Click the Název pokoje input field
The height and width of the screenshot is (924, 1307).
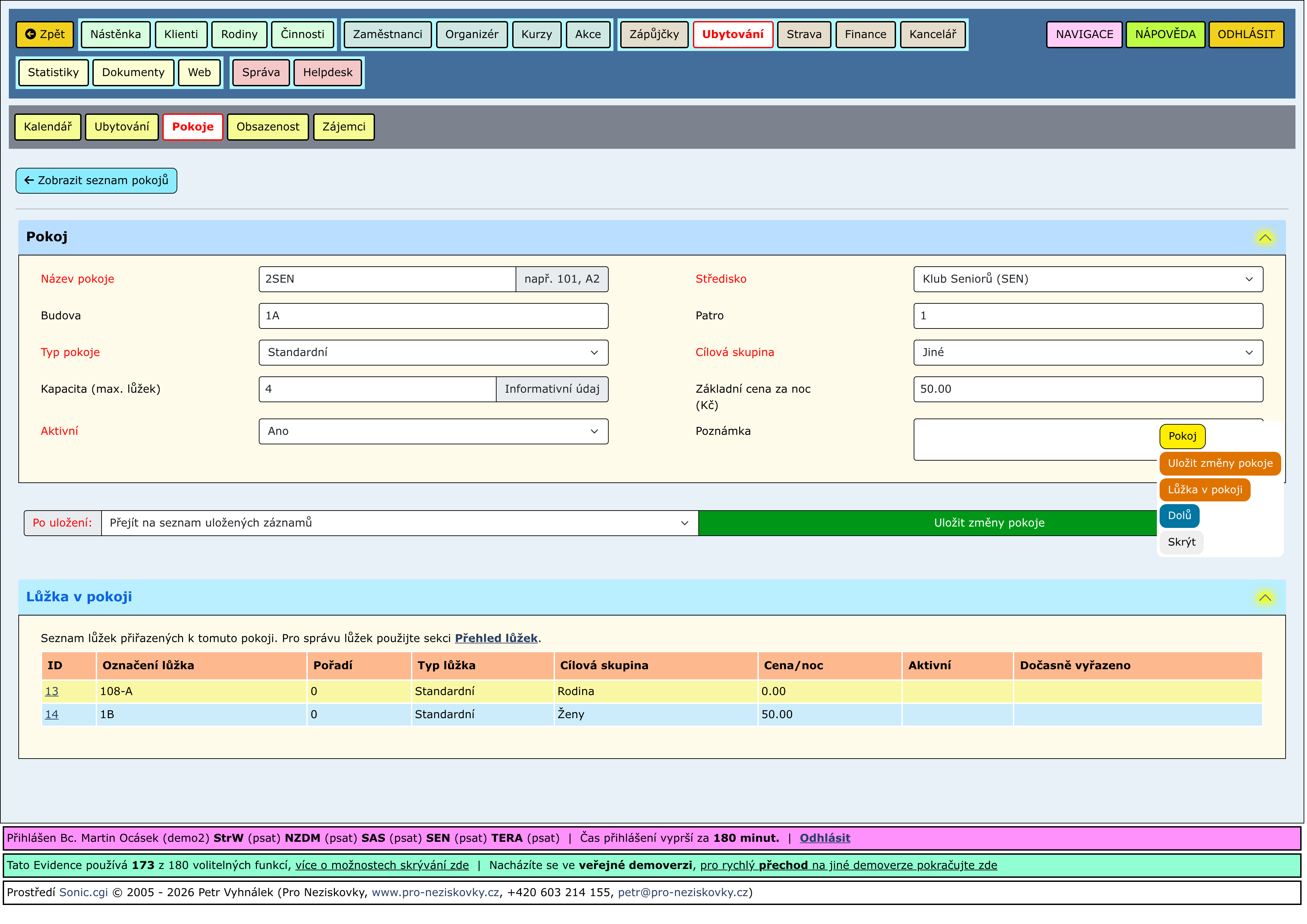tap(387, 279)
